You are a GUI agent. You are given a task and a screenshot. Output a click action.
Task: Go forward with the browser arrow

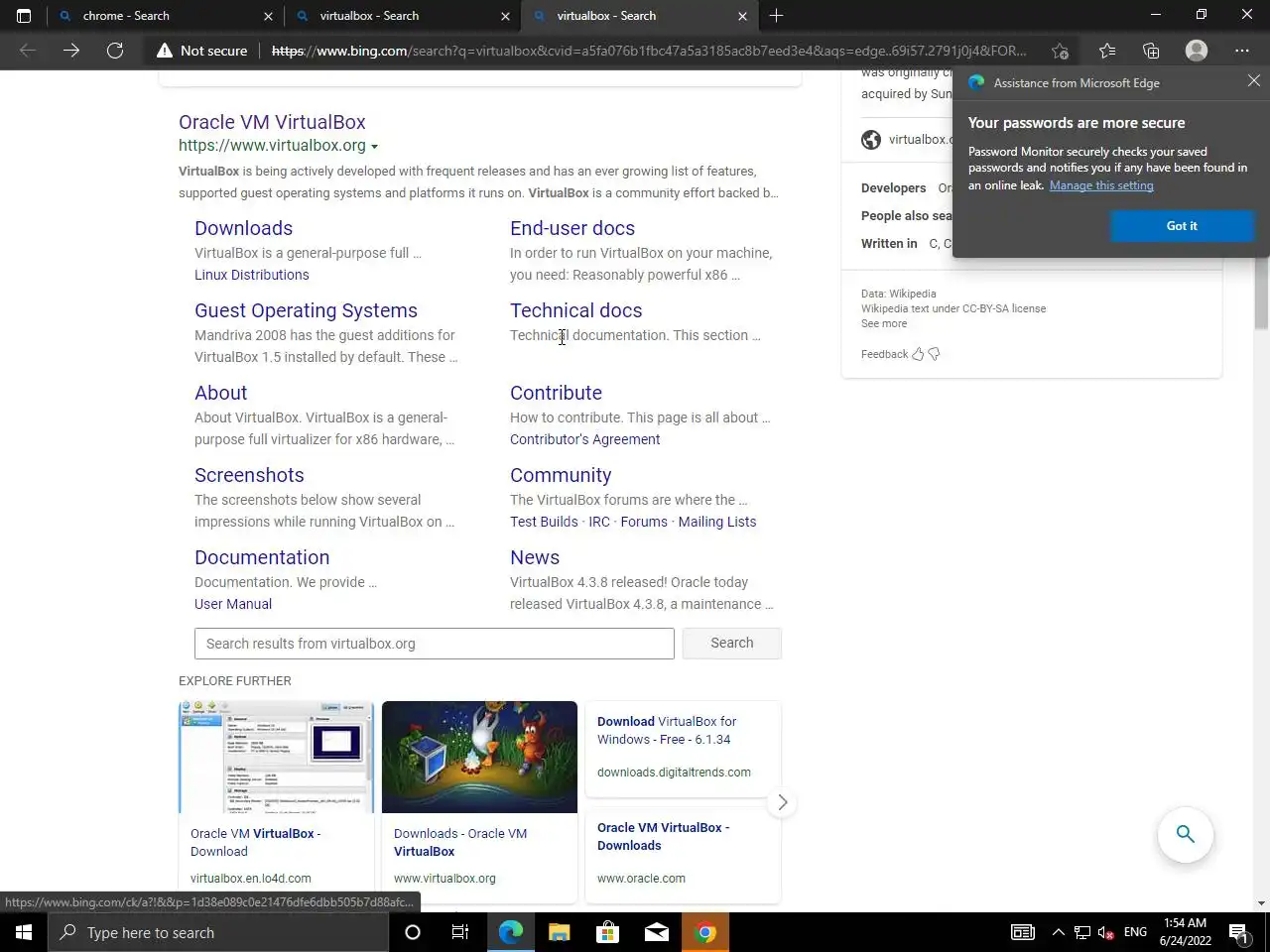tap(71, 51)
